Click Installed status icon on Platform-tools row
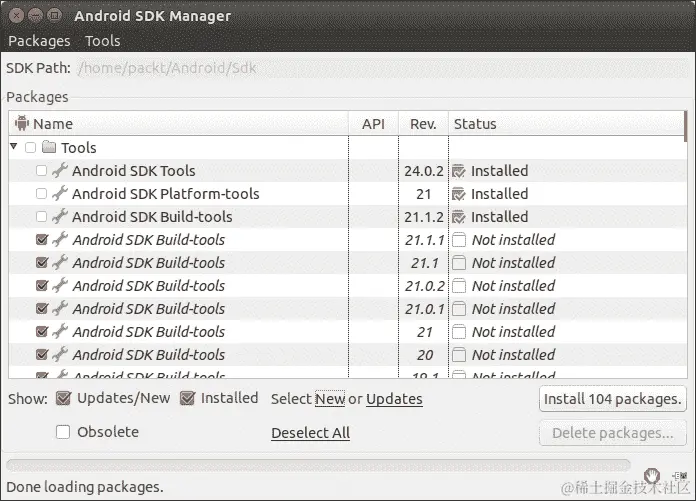This screenshot has height=501, width=696. coord(459,194)
